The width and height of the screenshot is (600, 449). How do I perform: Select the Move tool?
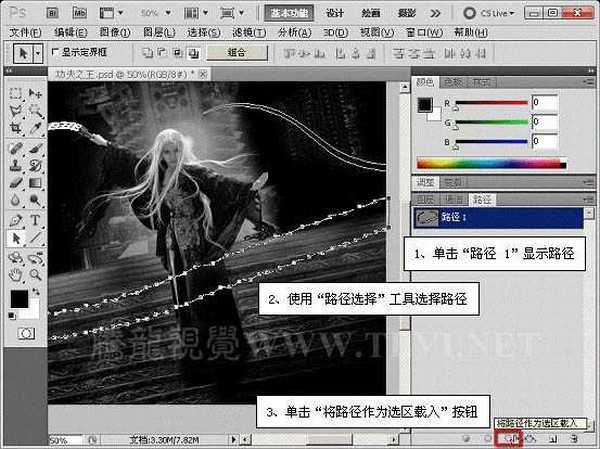tap(35, 92)
